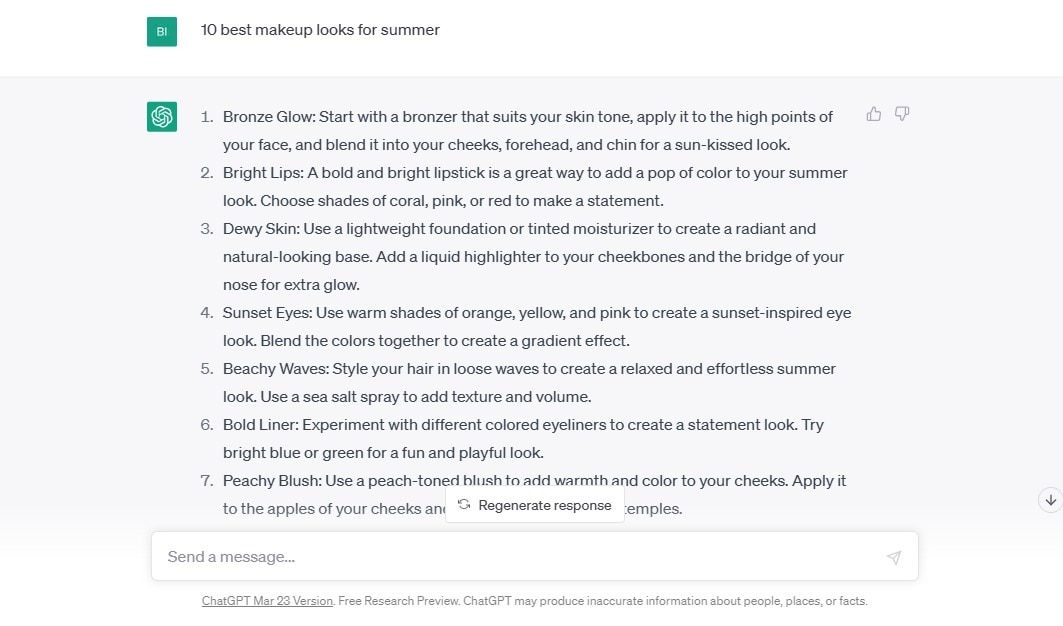Click the Sunset Eyes list item
This screenshot has width=1063, height=626.
point(536,327)
